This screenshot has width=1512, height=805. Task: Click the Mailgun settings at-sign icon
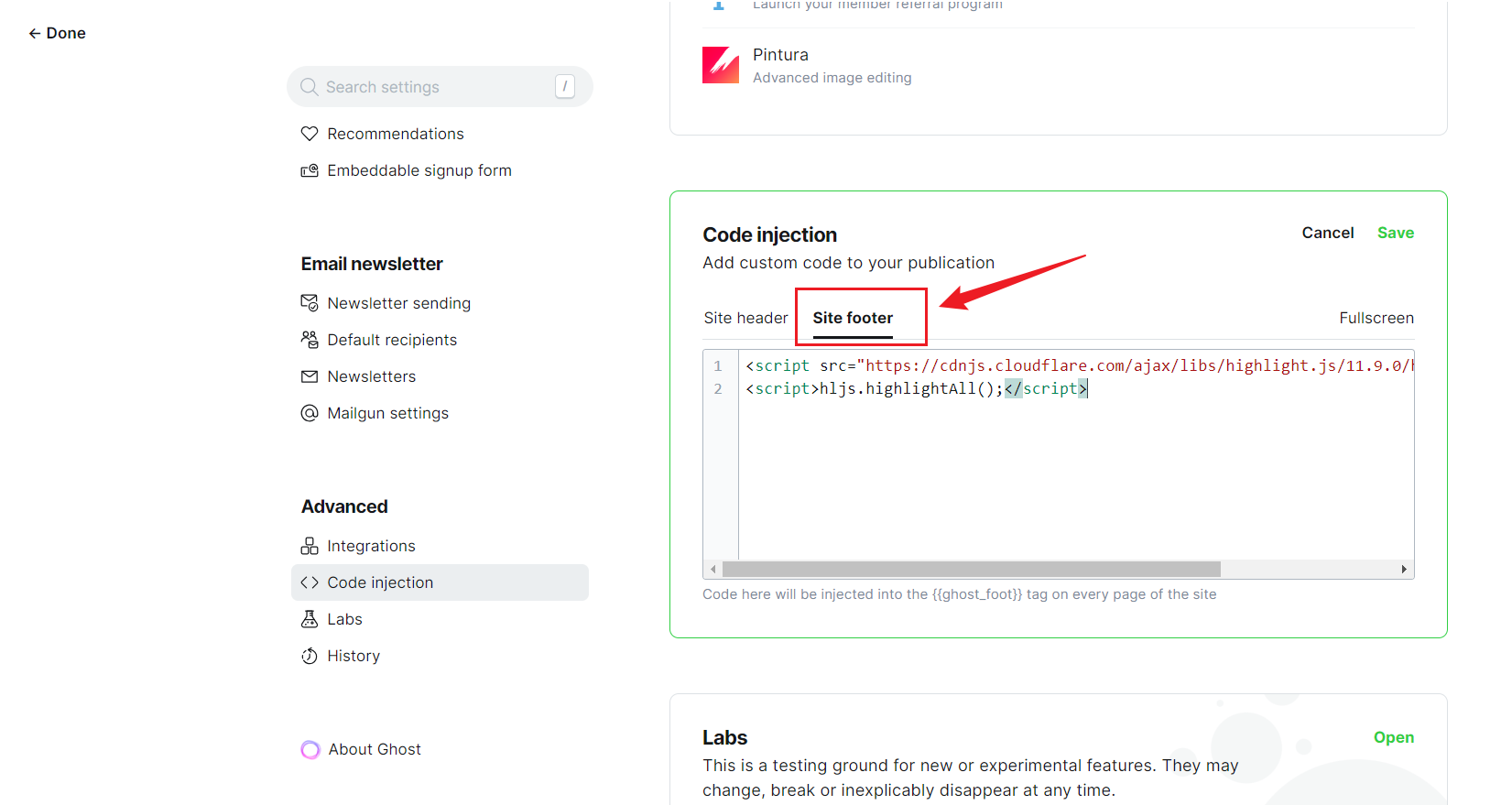point(310,413)
